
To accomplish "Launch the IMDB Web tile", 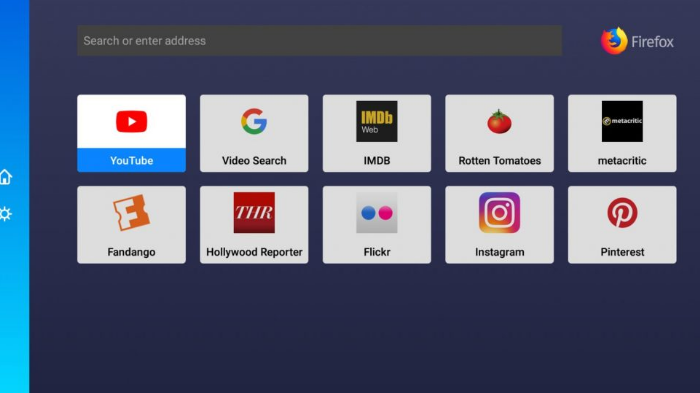I will tap(377, 133).
